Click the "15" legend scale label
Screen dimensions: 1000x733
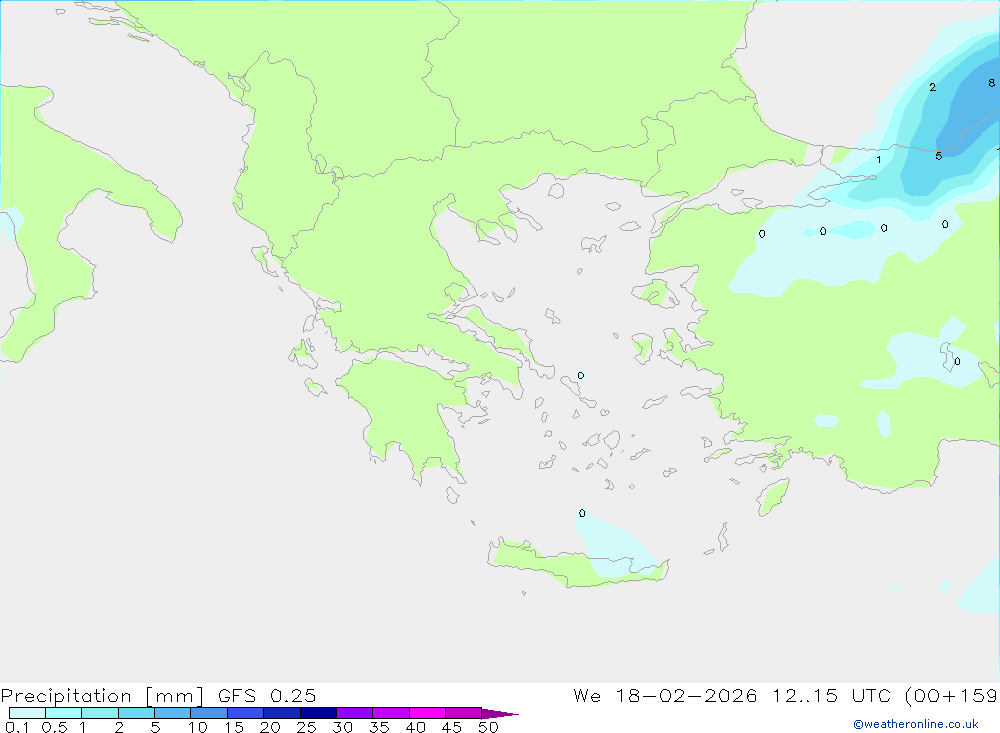click(x=234, y=727)
